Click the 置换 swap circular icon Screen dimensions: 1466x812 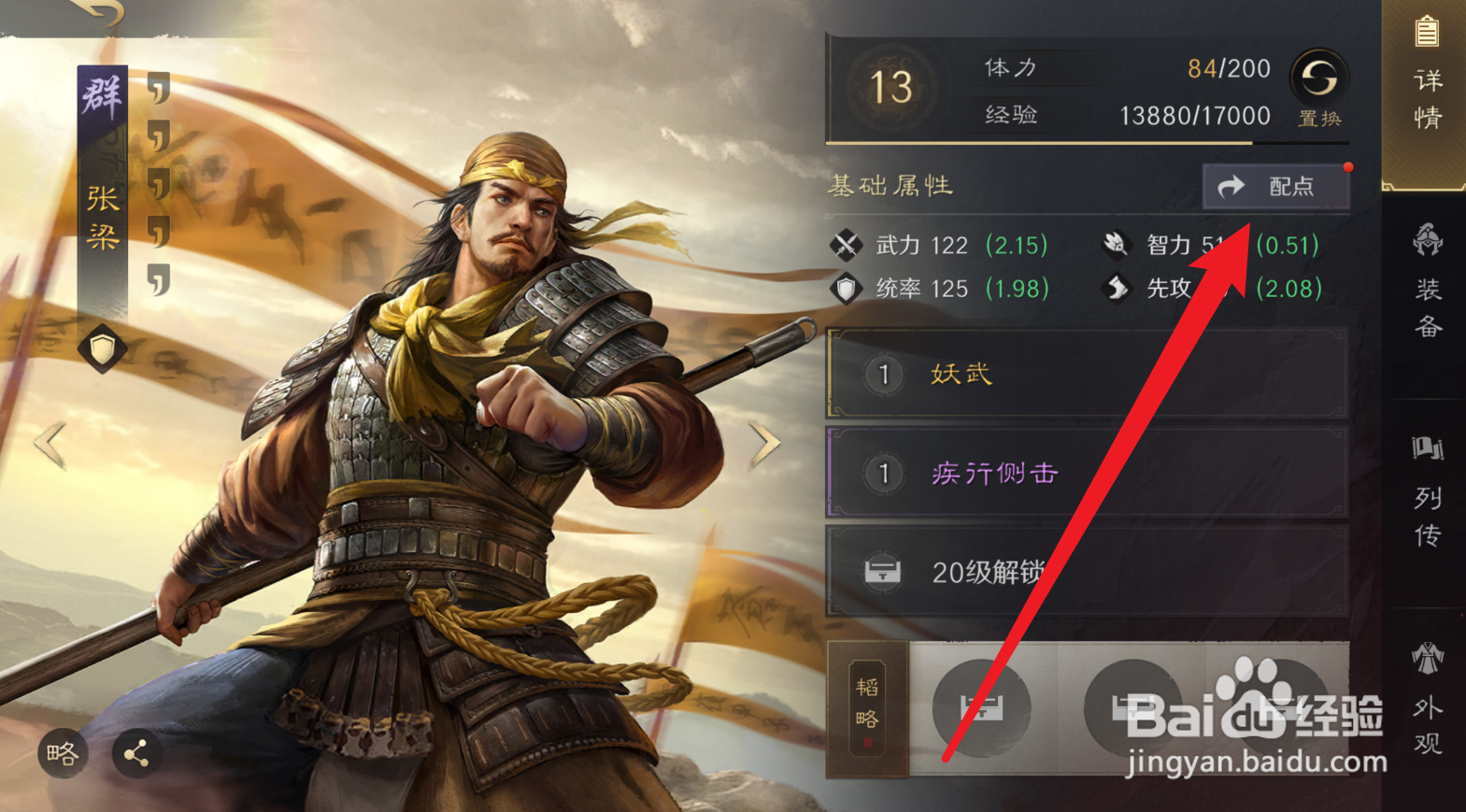(1318, 78)
